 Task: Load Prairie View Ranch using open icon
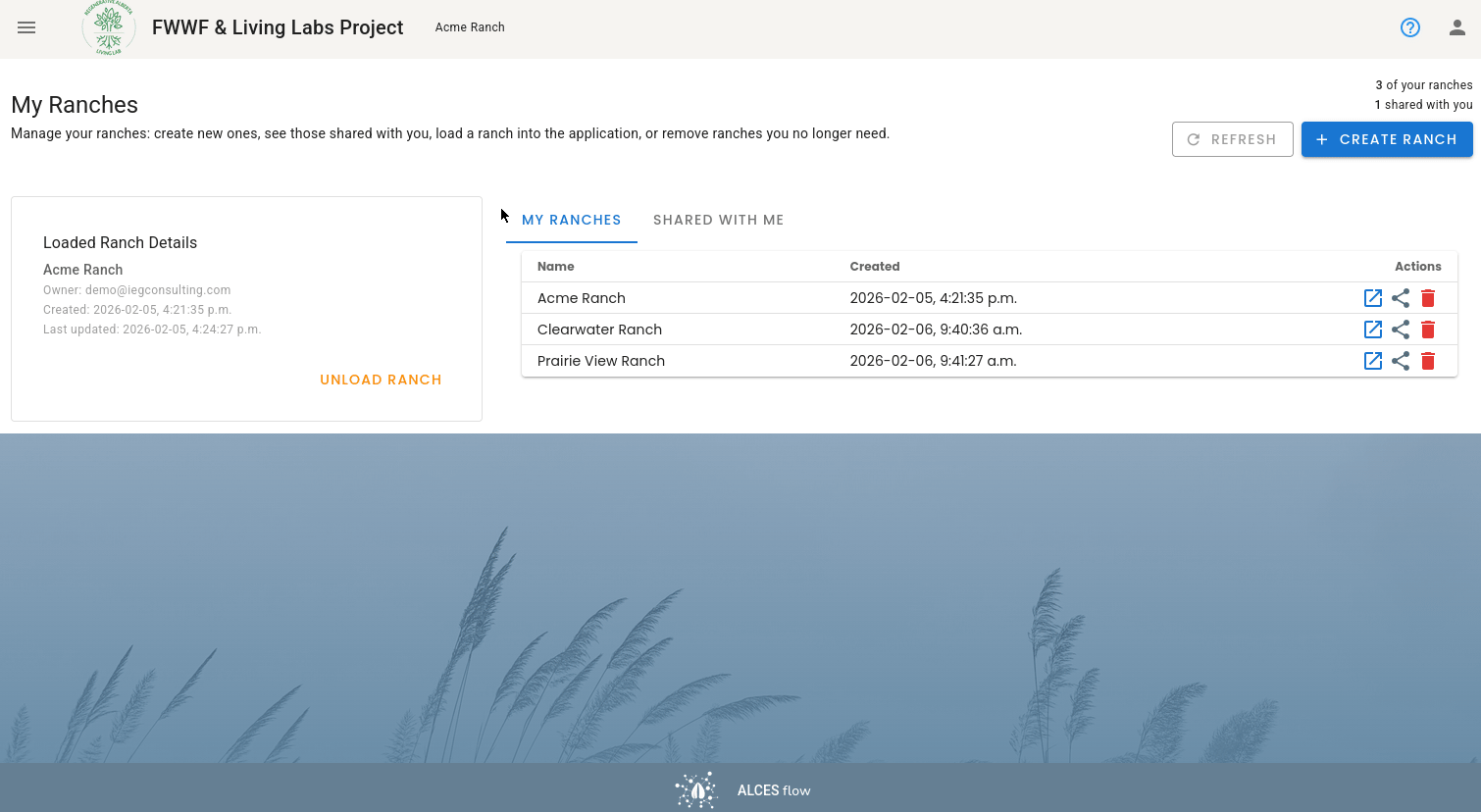pos(1373,361)
